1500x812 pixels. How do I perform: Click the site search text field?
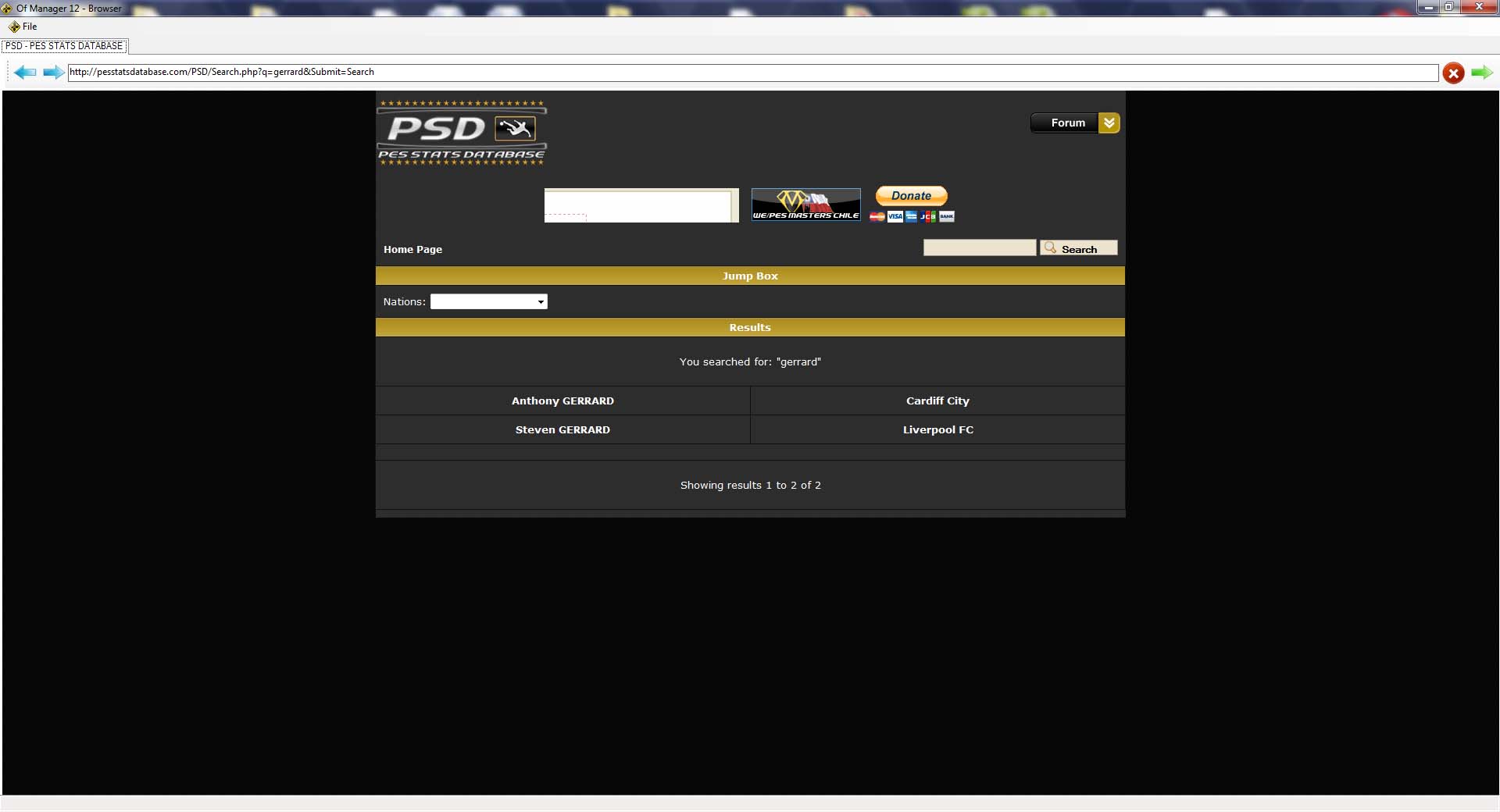(x=979, y=248)
